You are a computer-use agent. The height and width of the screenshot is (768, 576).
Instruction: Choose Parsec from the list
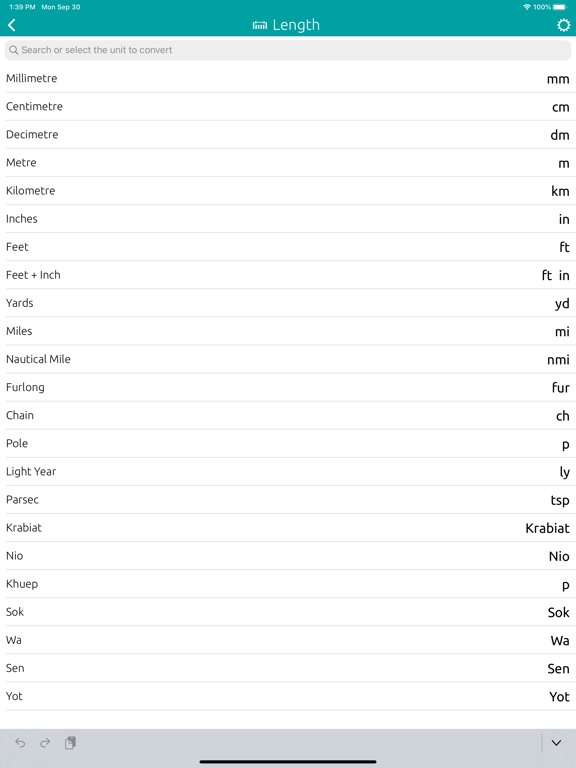pyautogui.click(x=288, y=500)
